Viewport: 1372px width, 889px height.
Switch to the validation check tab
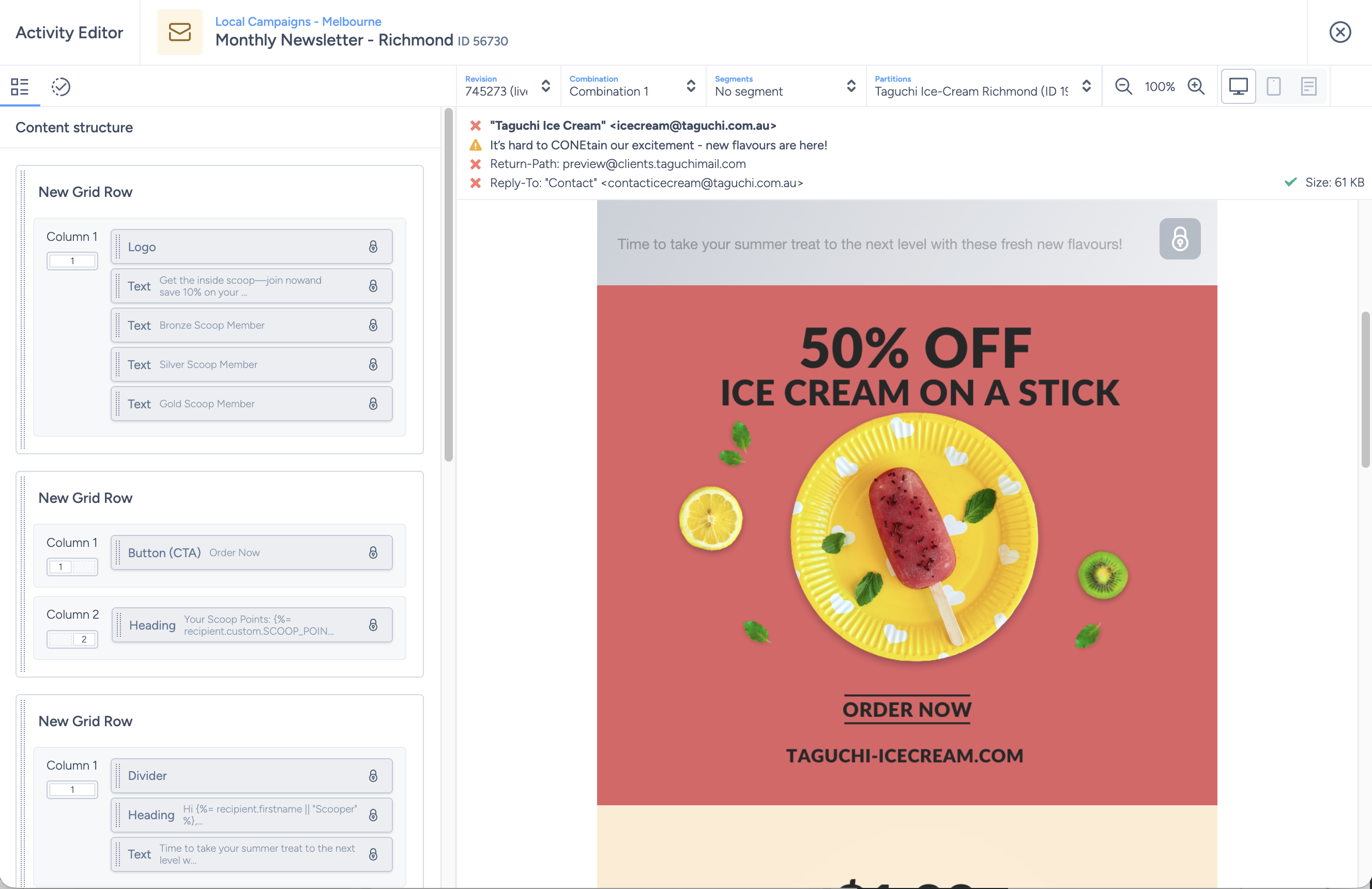tap(60, 86)
